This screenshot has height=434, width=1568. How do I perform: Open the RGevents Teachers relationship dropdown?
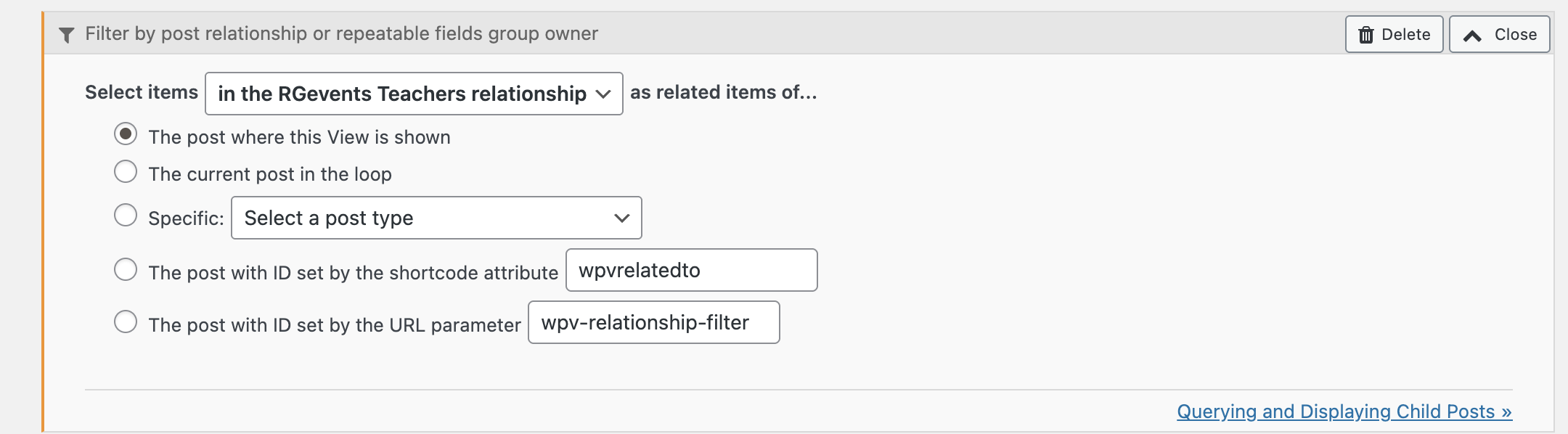[414, 94]
